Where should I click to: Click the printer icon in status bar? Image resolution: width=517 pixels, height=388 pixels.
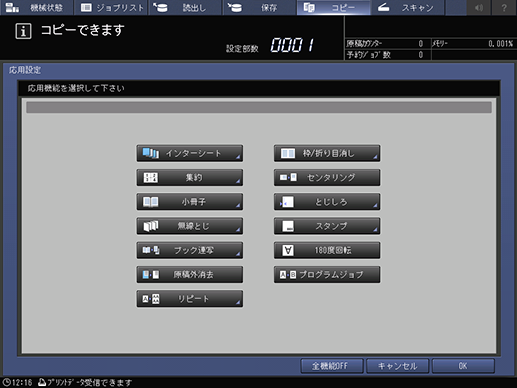42,382
